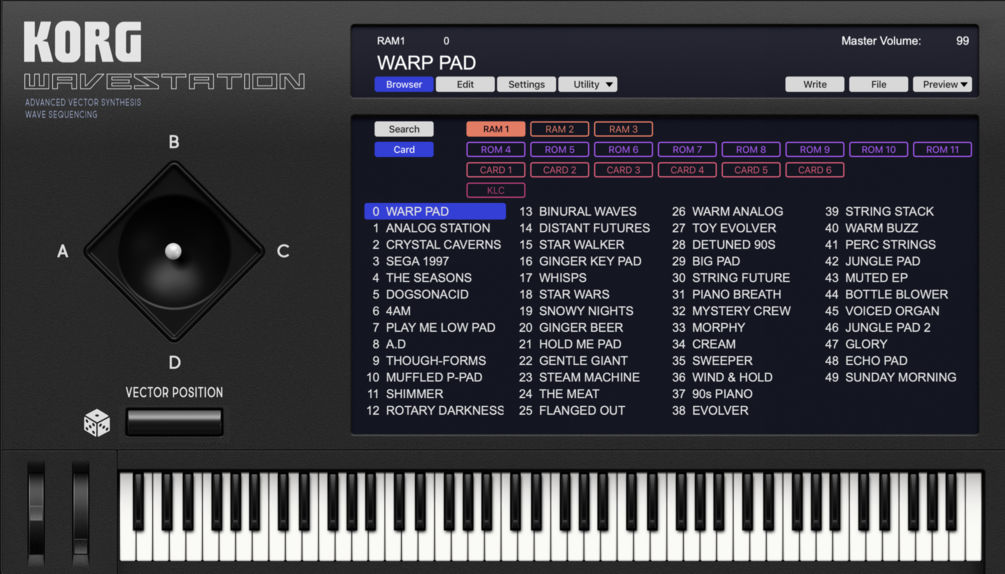Expand the Preview dropdown
Image resolution: width=1005 pixels, height=574 pixels.
pos(942,84)
